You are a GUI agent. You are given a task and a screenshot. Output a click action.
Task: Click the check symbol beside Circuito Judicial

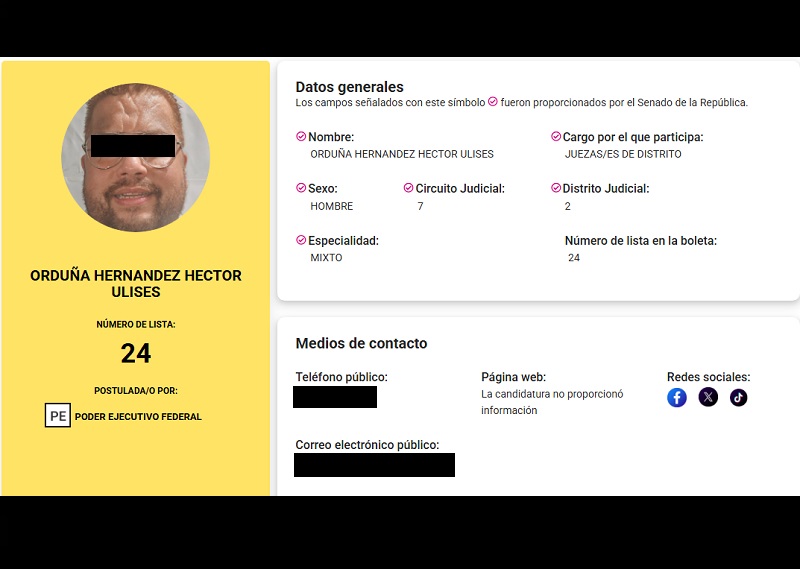408,188
